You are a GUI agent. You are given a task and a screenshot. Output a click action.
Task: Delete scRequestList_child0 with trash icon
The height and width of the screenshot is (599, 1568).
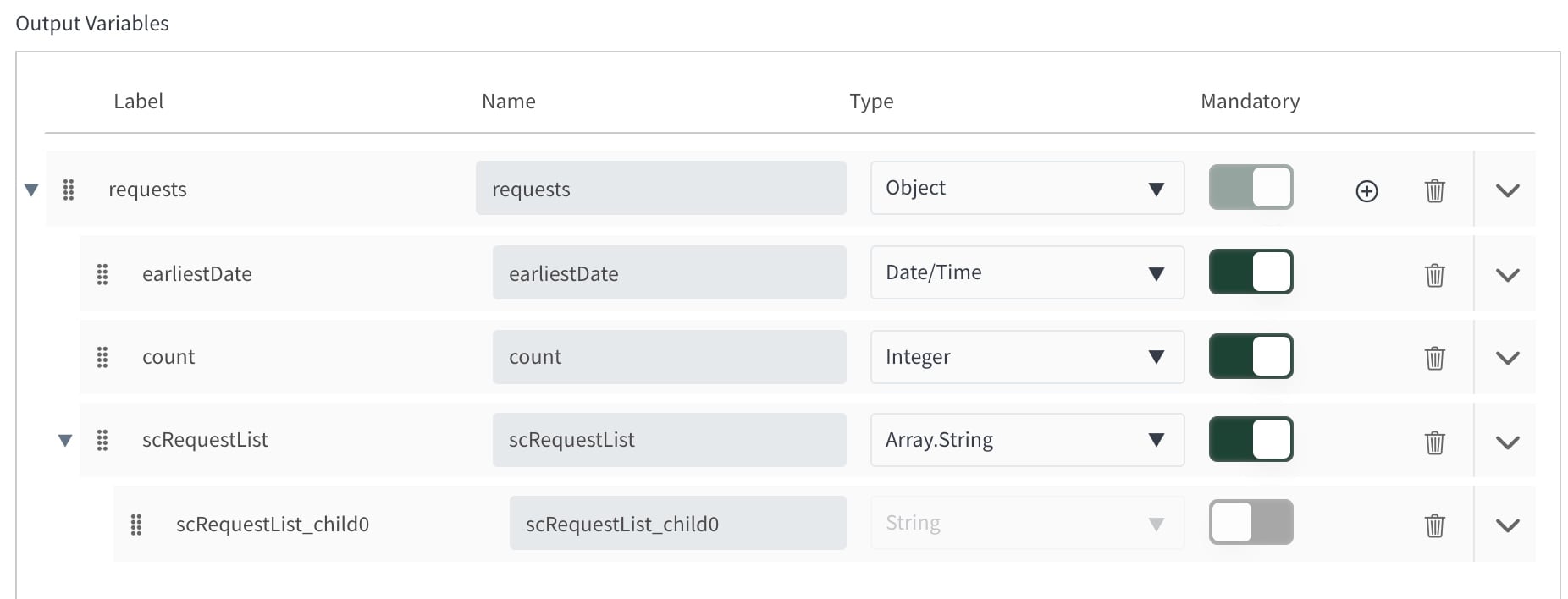1434,525
